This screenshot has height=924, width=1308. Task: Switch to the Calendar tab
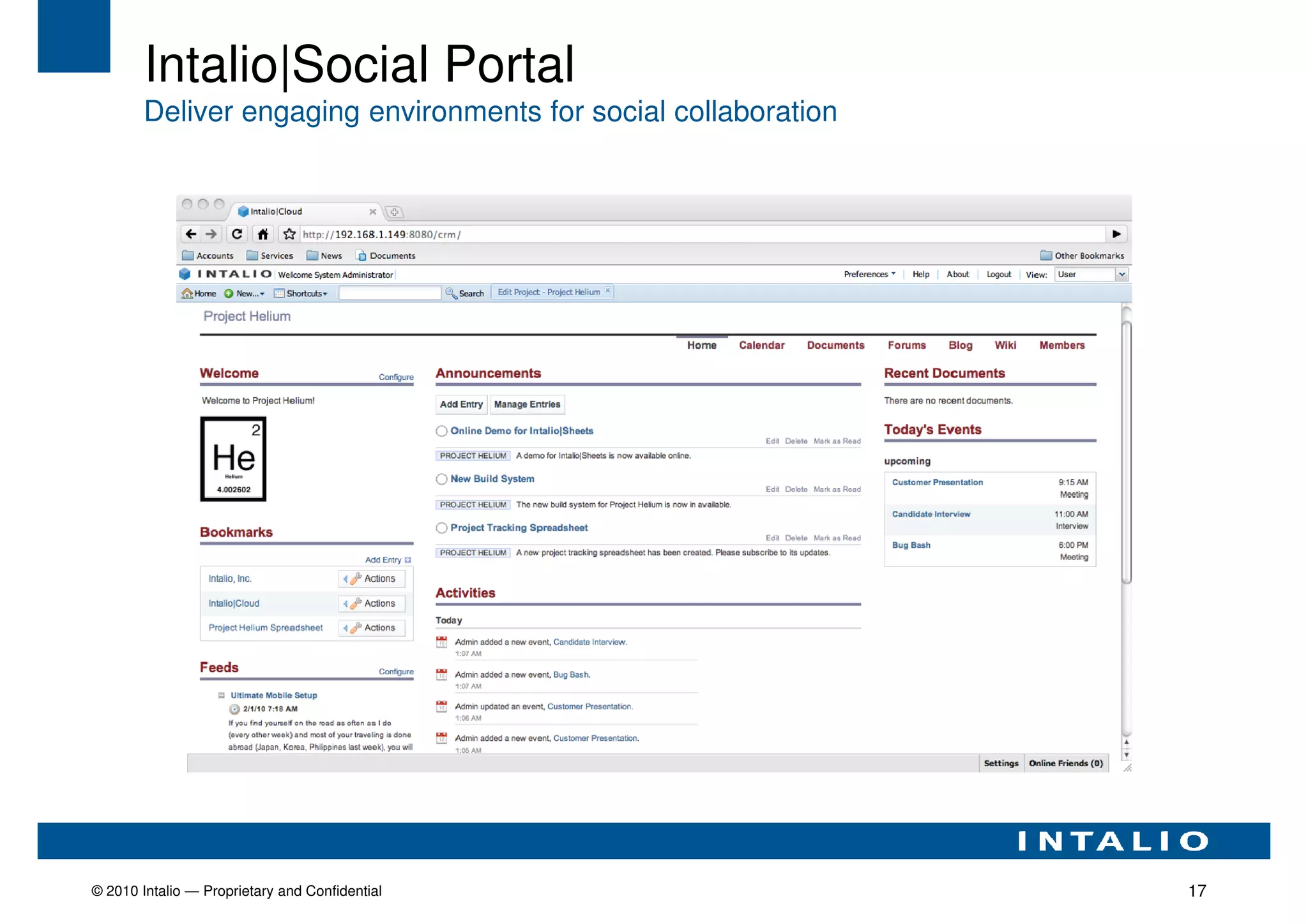point(761,345)
